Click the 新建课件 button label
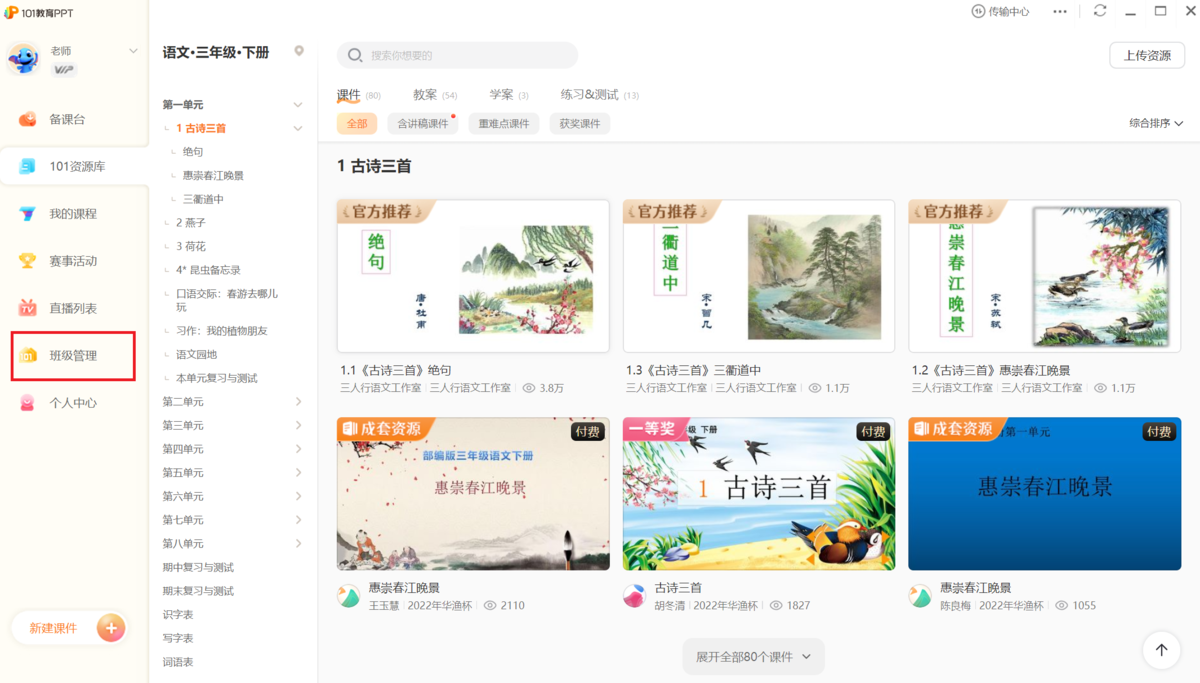The image size is (1200, 683). [53, 628]
